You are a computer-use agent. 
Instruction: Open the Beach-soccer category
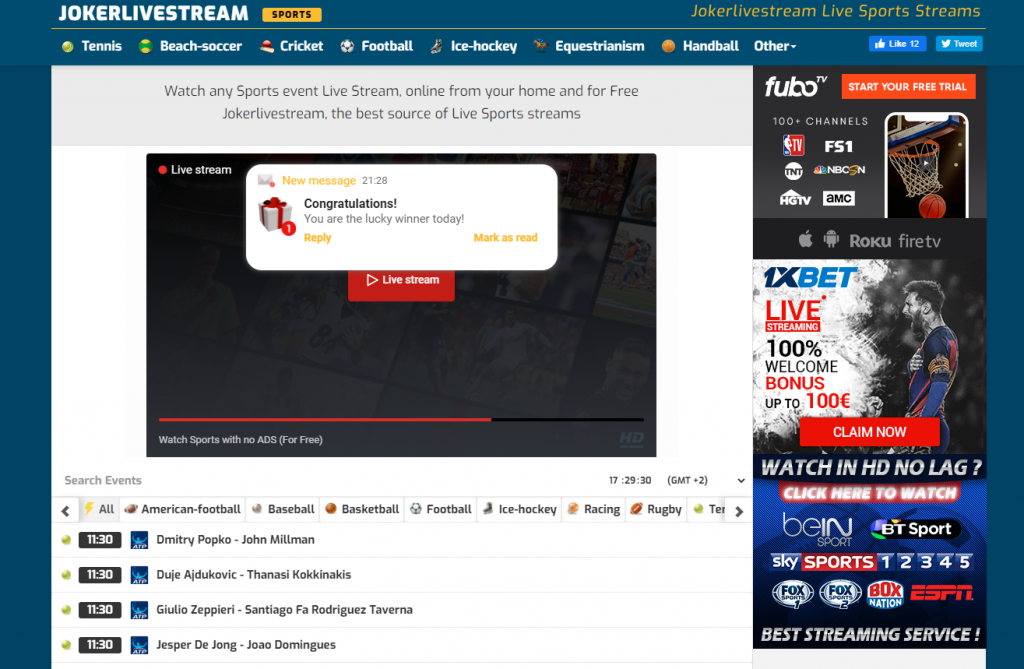click(x=200, y=46)
